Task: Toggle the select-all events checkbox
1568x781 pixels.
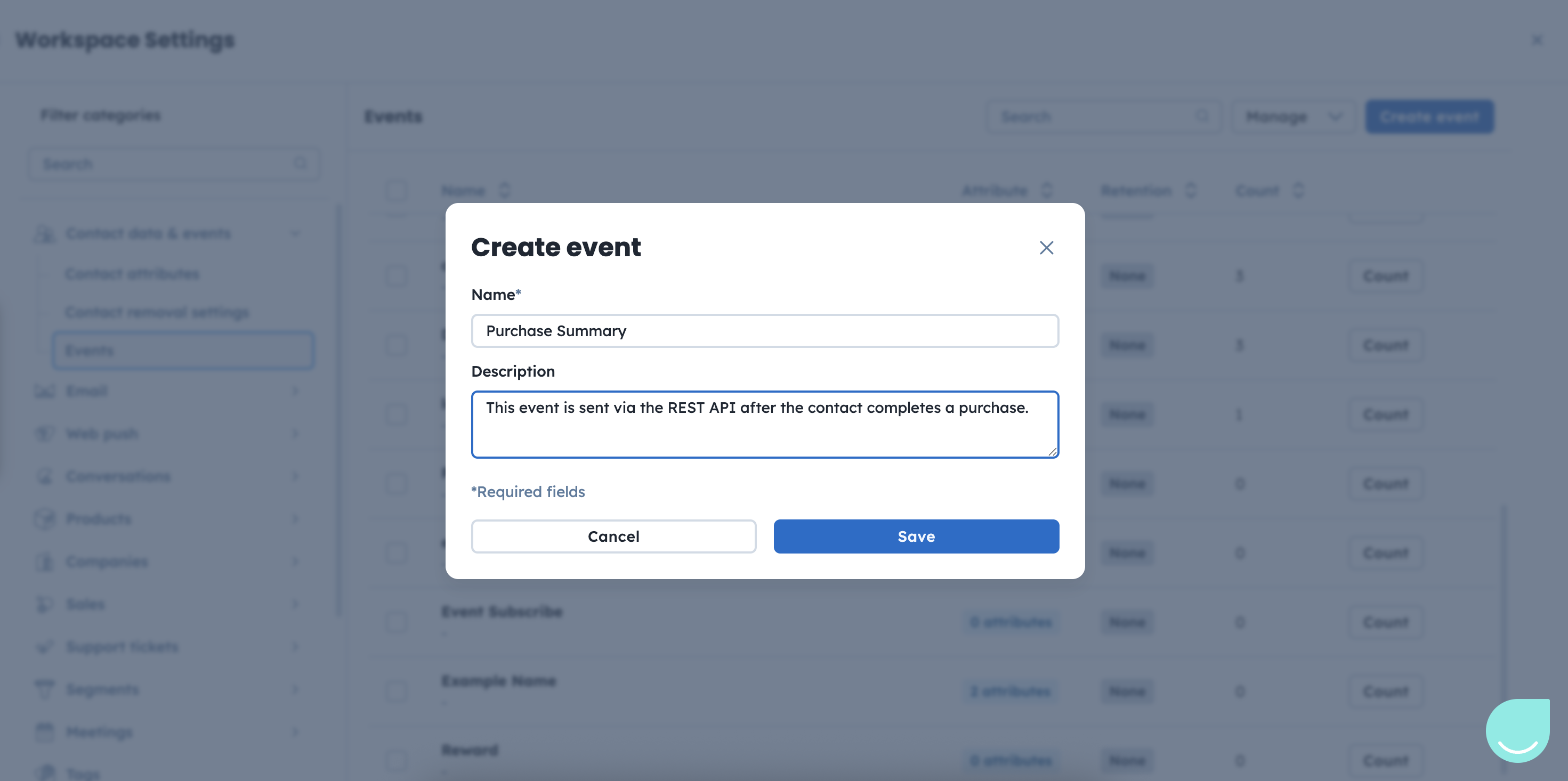Action: click(x=396, y=191)
